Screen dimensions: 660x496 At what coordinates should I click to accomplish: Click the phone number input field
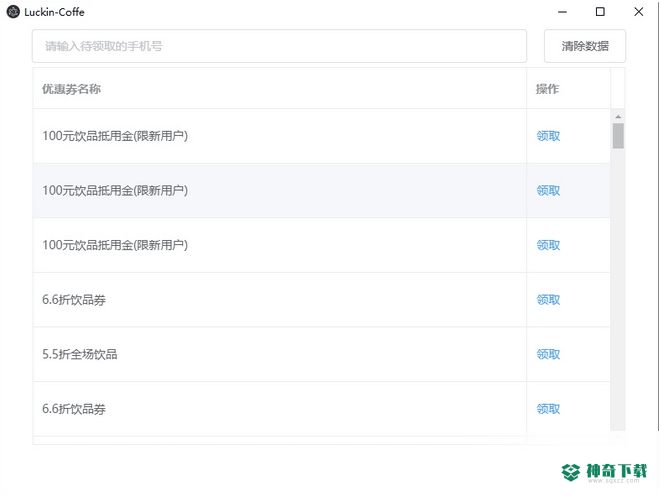(x=279, y=46)
